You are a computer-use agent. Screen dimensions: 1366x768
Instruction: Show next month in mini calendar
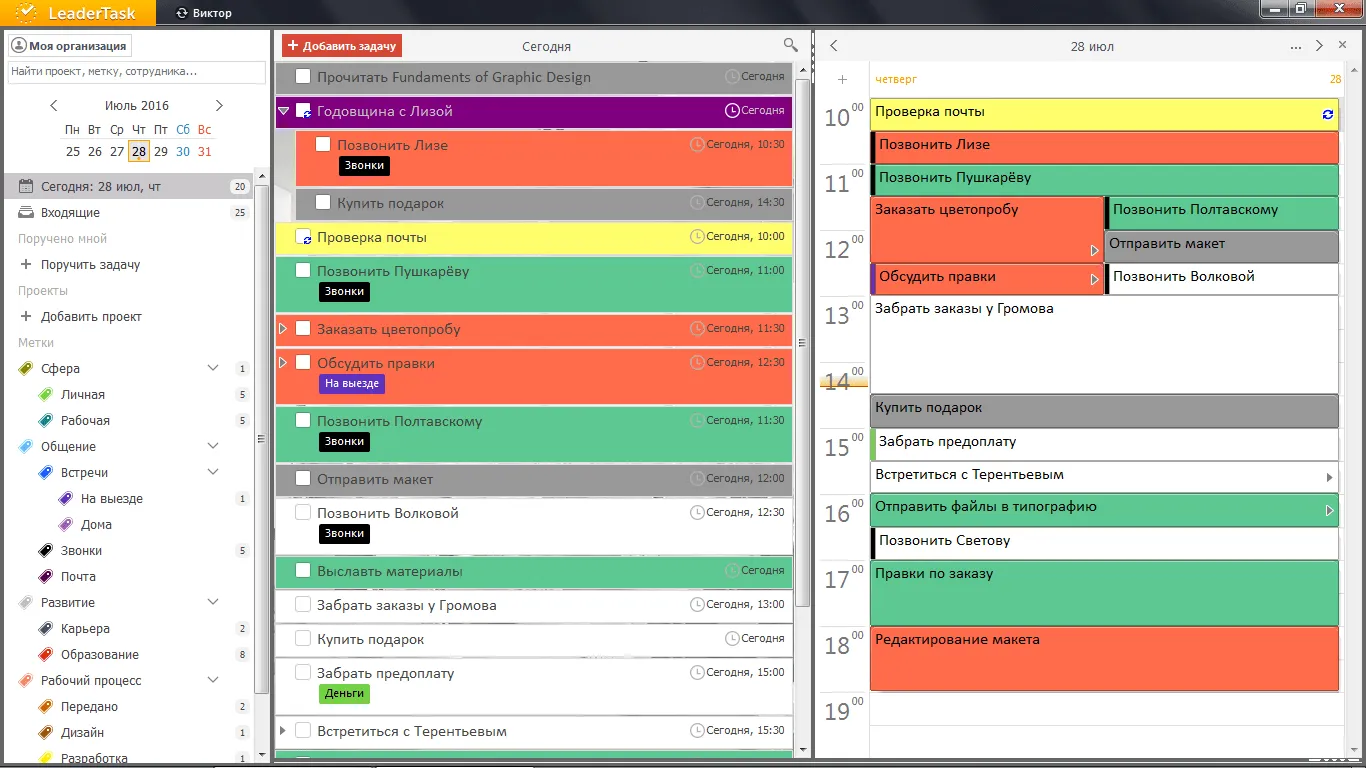click(219, 105)
